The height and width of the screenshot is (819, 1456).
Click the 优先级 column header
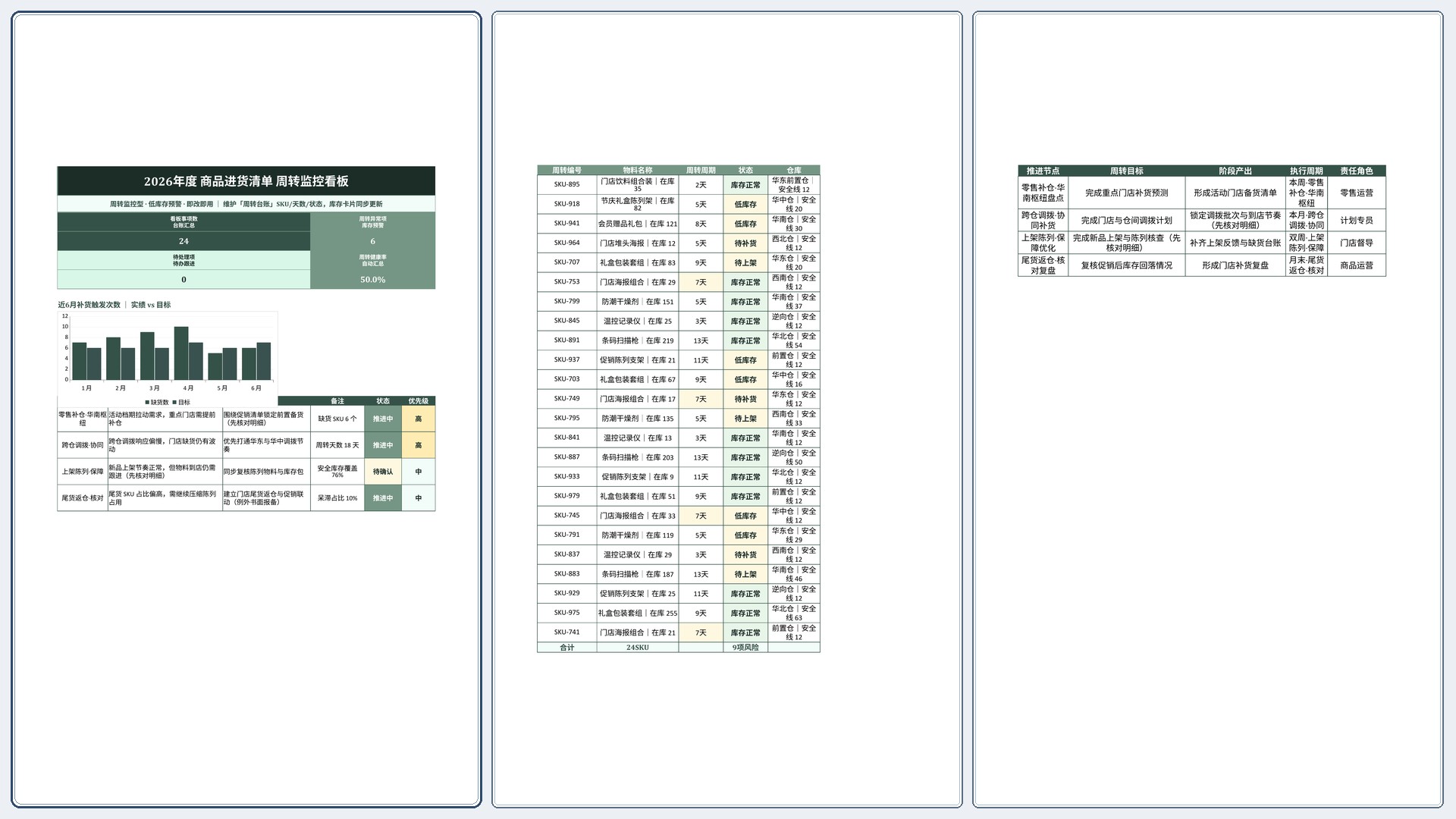click(419, 401)
